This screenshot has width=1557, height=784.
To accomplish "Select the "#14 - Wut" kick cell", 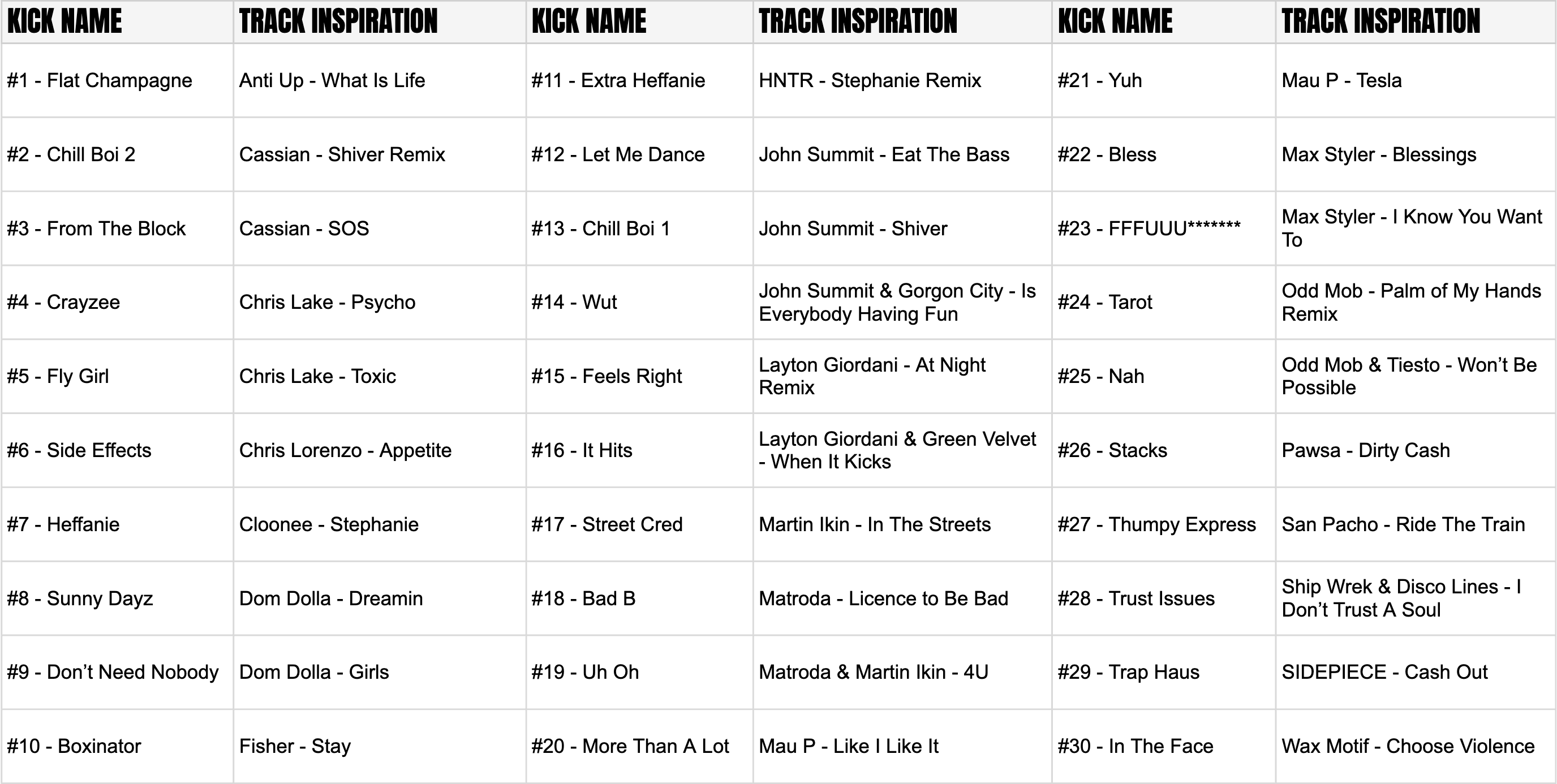I will (x=574, y=302).
